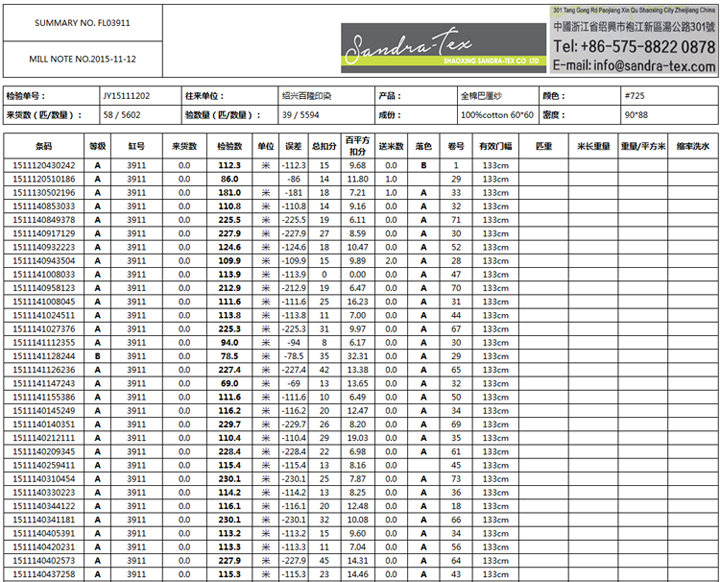Select the Chinese address line ending 301號

[634, 27]
